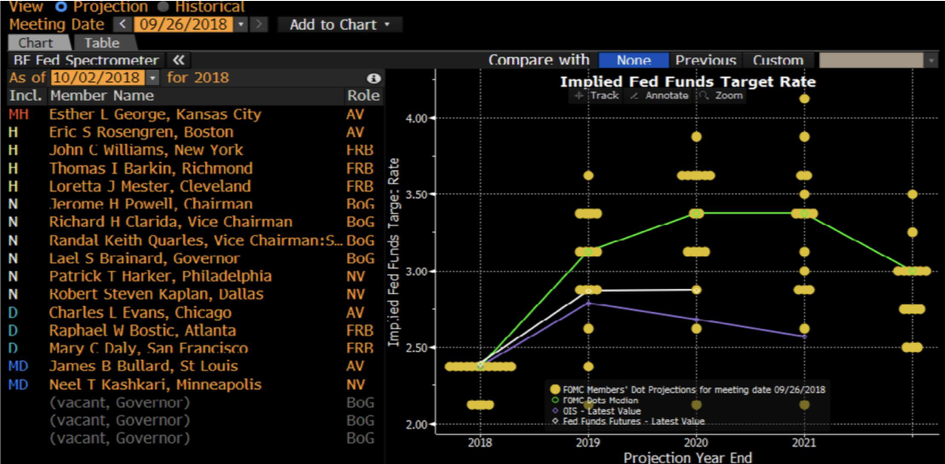Toggle FOMC Dots Median legend marker
This screenshot has height=464, width=945.
(x=553, y=400)
